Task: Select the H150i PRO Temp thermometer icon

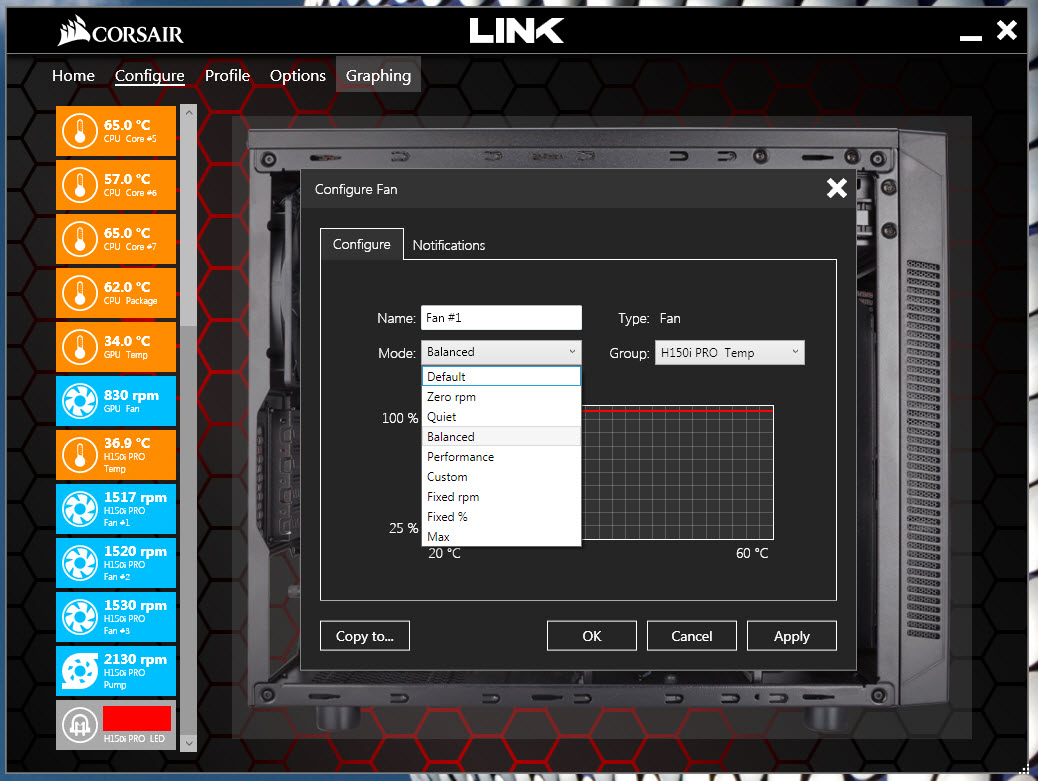Action: (80, 455)
